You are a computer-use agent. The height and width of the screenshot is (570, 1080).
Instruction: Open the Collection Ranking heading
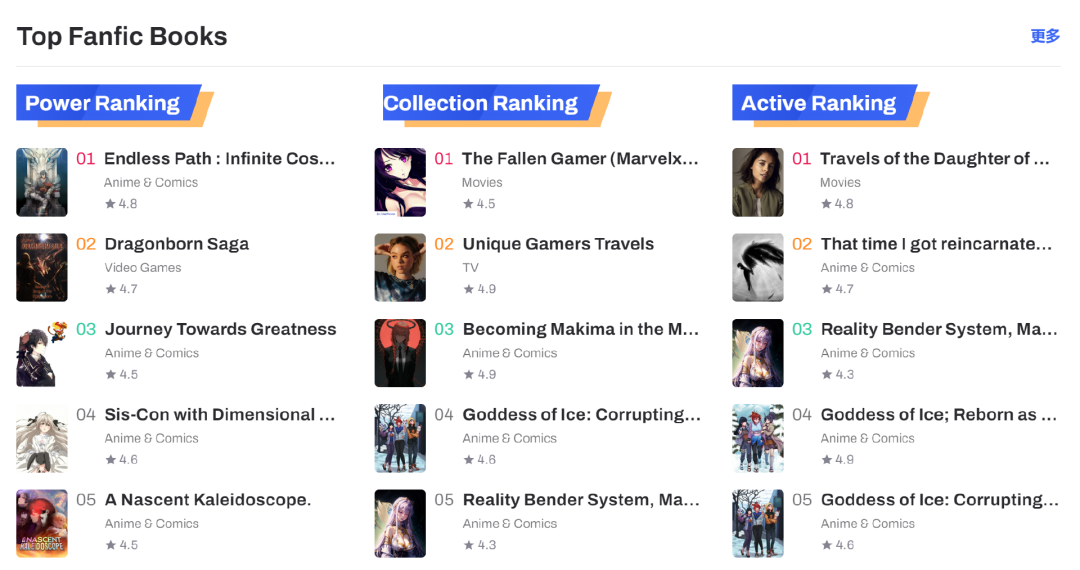point(481,104)
